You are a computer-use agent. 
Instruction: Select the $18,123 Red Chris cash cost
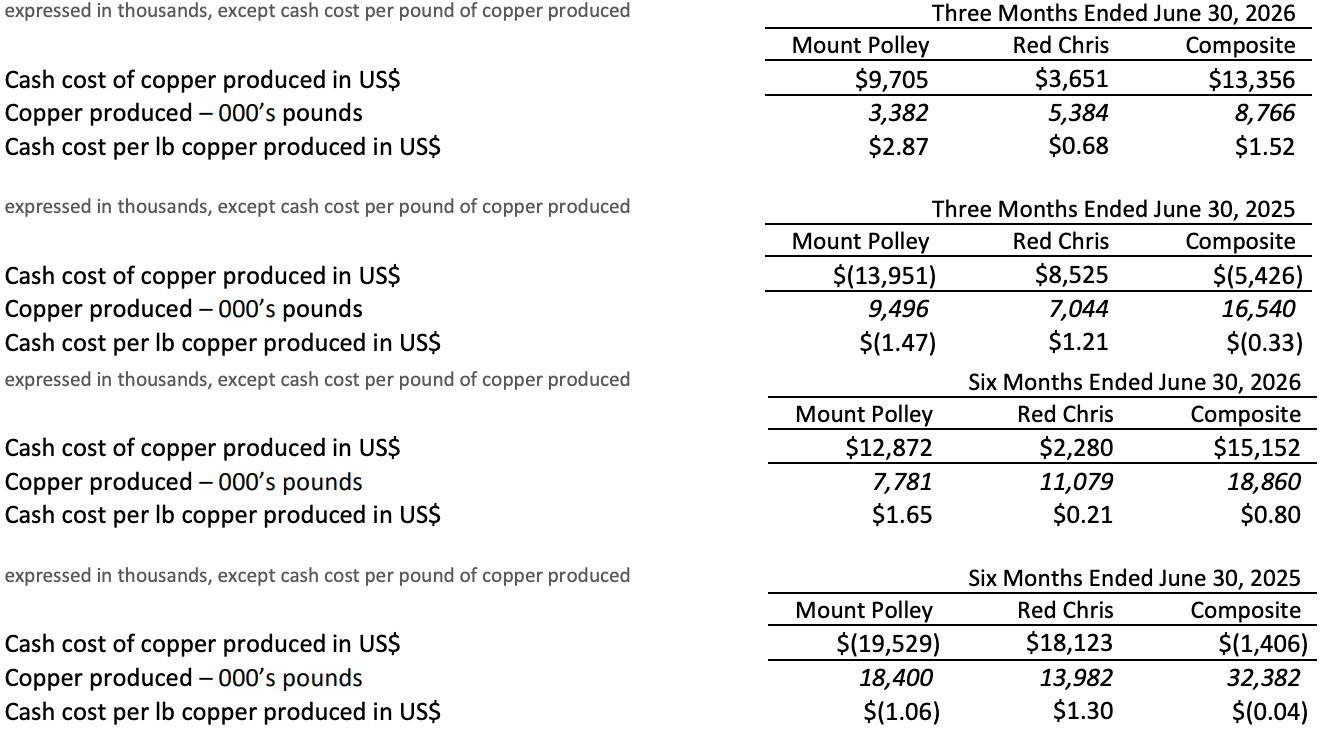[x=1069, y=644]
